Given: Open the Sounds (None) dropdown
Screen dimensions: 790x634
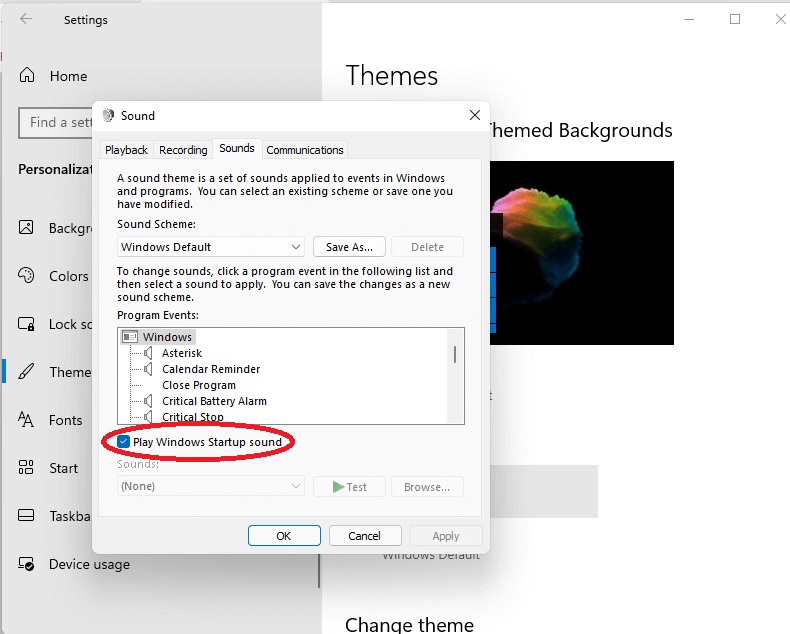Looking at the screenshot, I should tap(211, 486).
